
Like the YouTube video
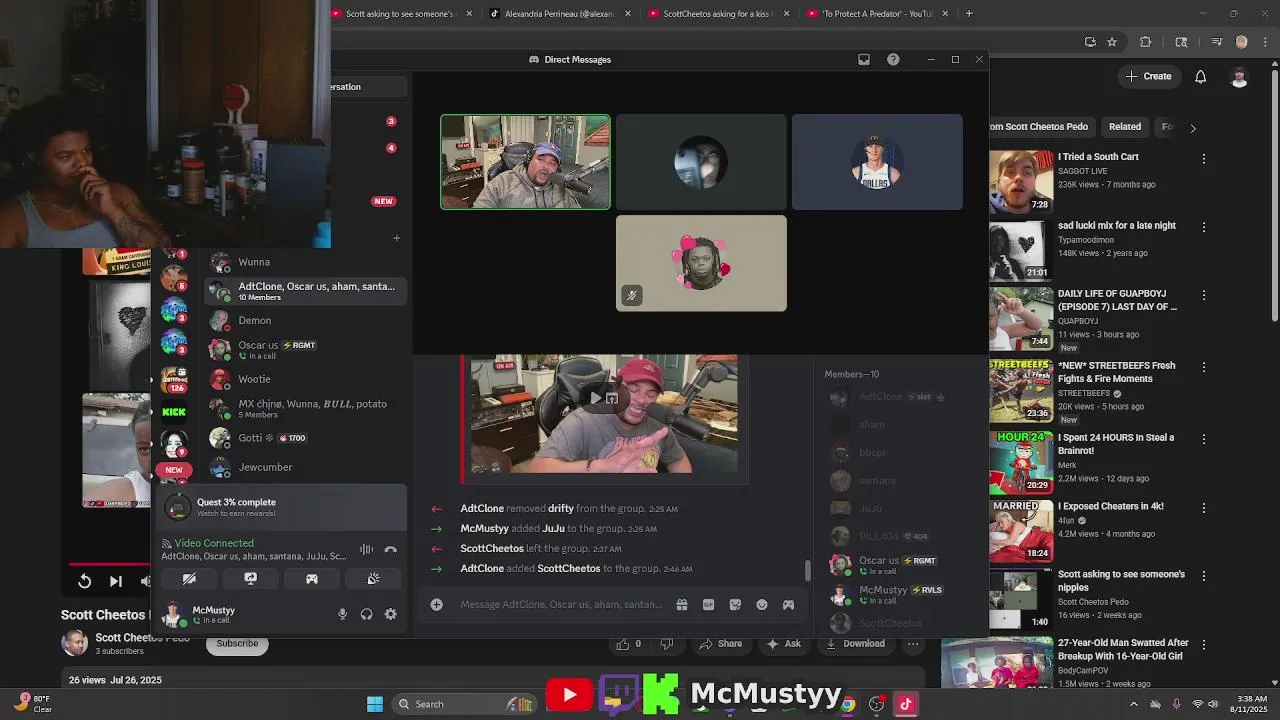click(x=629, y=644)
